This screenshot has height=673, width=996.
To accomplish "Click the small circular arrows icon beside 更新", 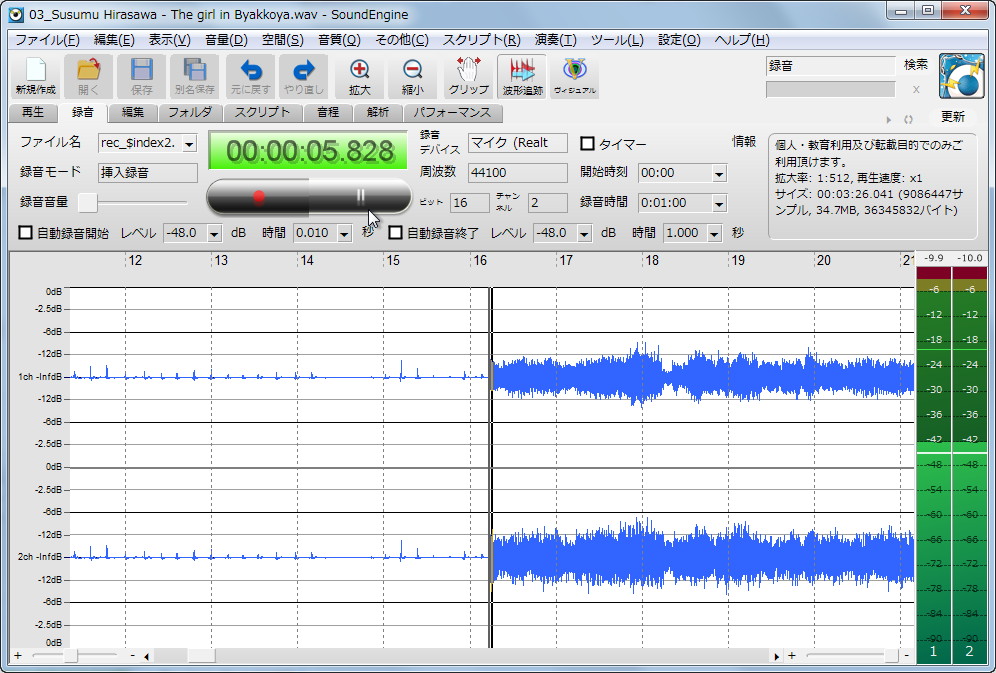I will [908, 119].
